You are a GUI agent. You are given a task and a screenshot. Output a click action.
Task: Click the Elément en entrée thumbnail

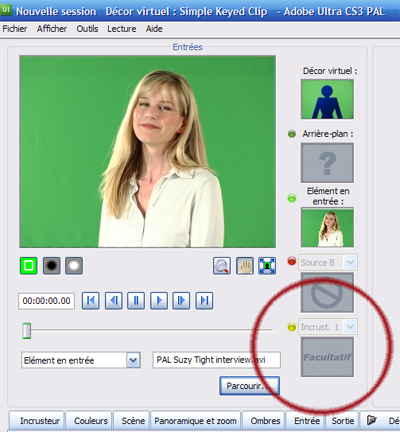(327, 227)
